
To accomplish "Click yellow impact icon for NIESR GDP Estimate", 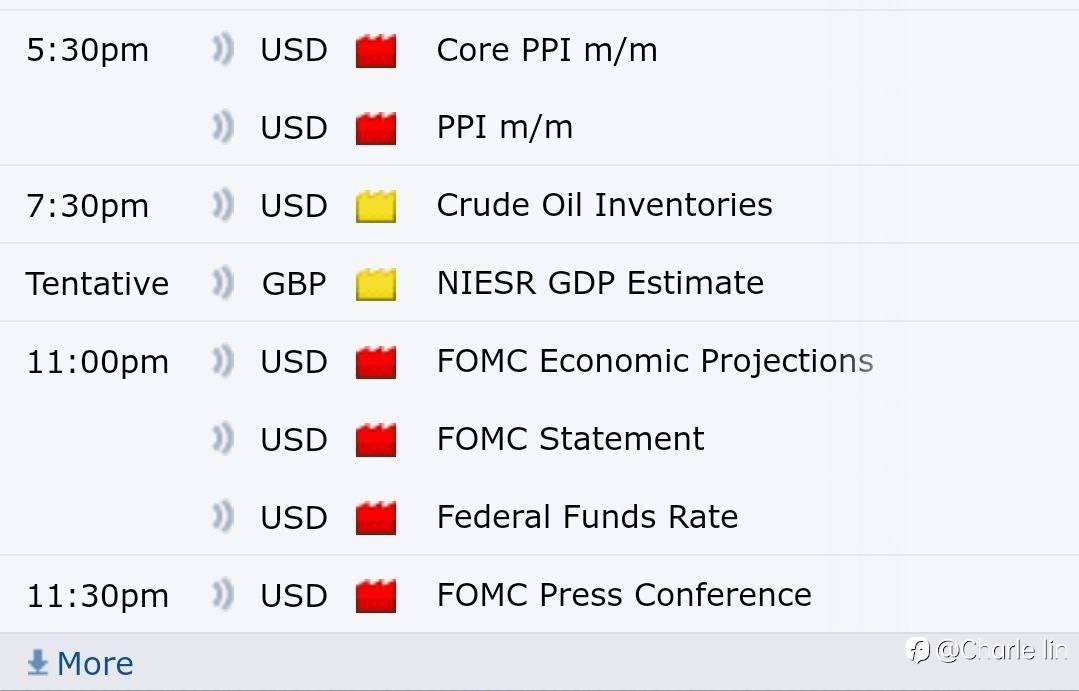I will pos(376,285).
